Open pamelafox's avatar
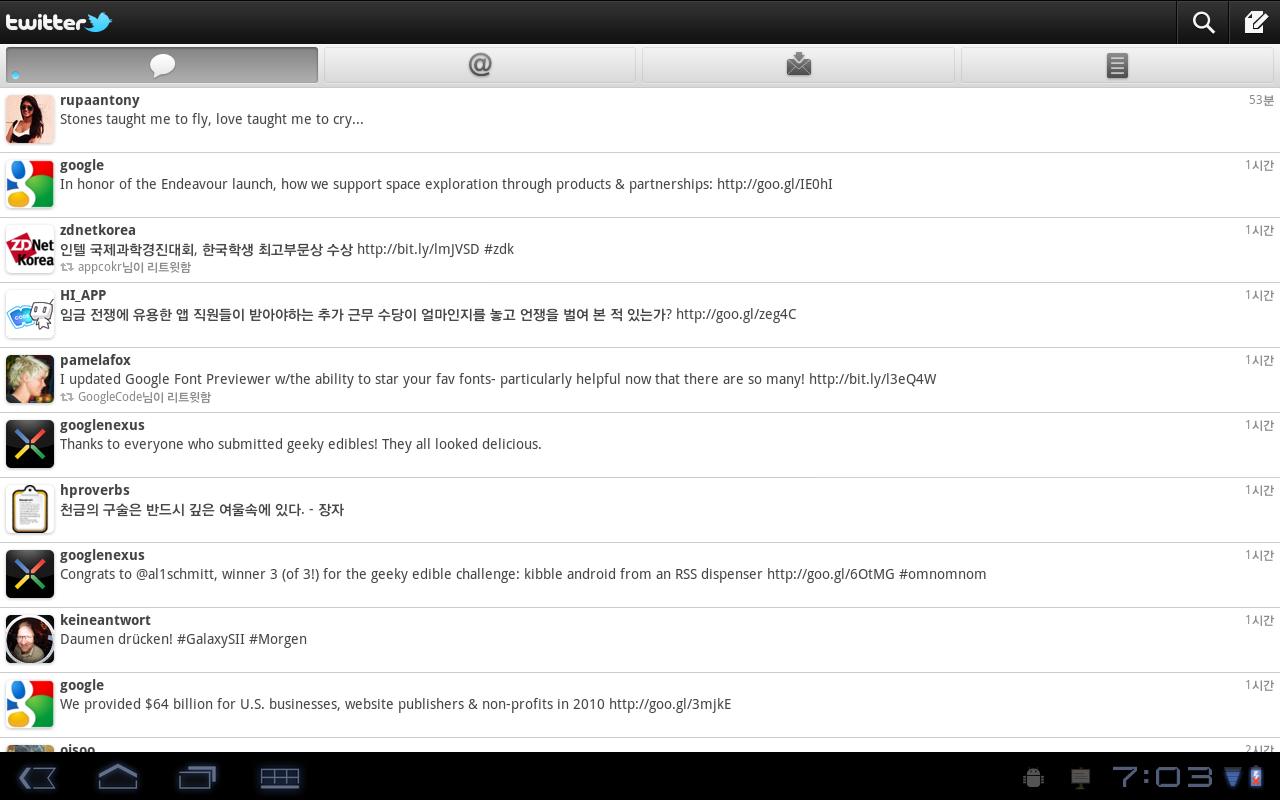 [30, 379]
